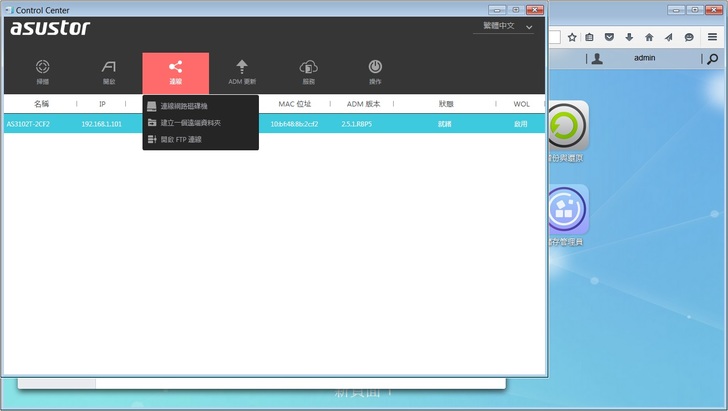Viewport: 728px width, 411px height.
Task: Click IP address 192.168.1.101
Action: point(101,124)
